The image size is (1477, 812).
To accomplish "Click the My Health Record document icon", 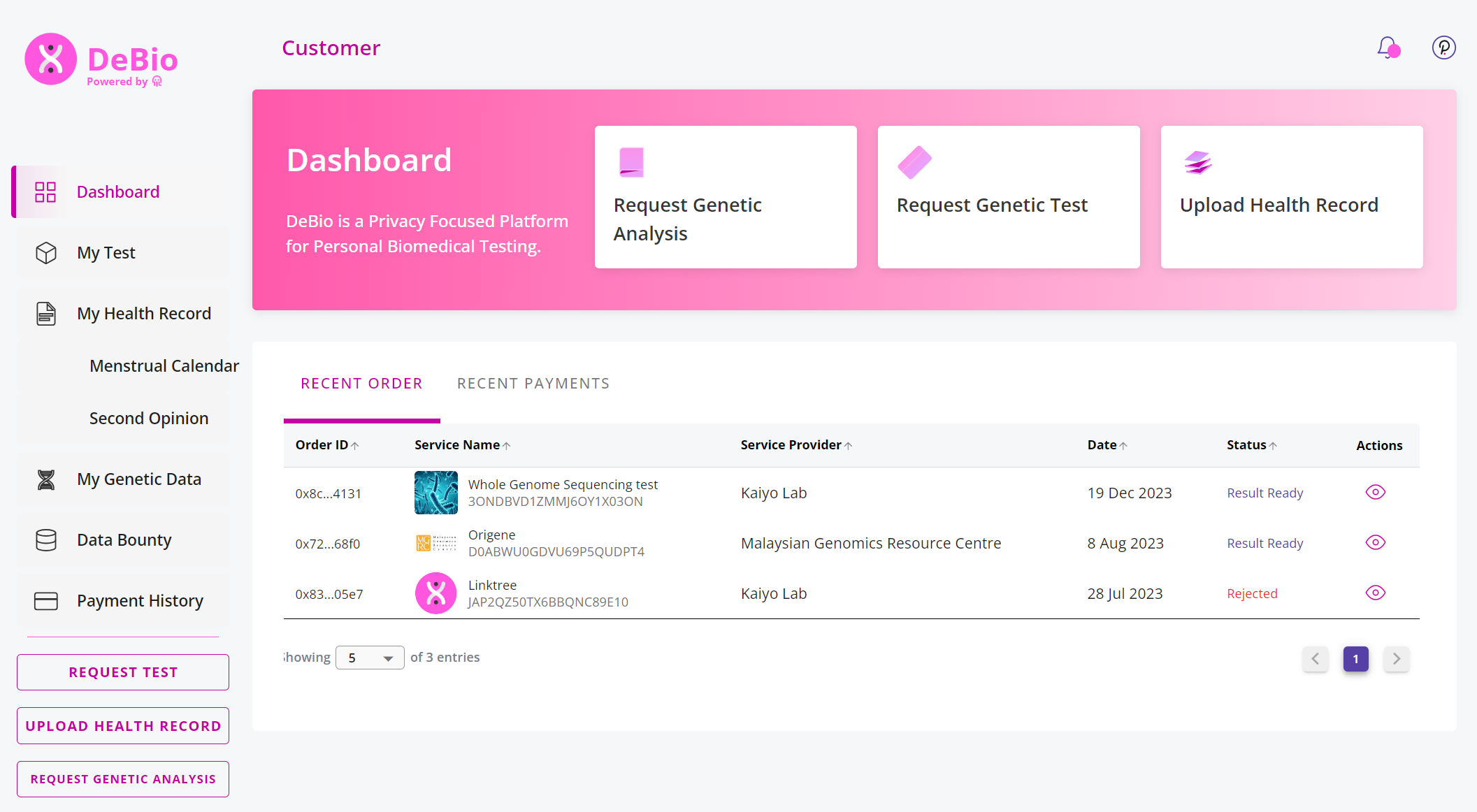I will [x=46, y=314].
